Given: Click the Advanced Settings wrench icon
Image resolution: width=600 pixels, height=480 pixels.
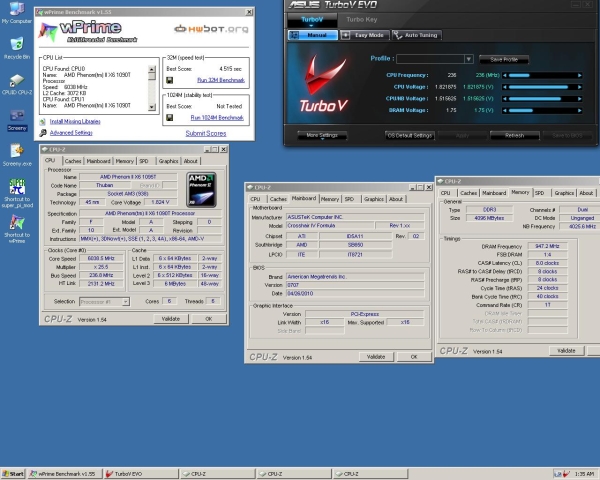Looking at the screenshot, I should [42, 133].
